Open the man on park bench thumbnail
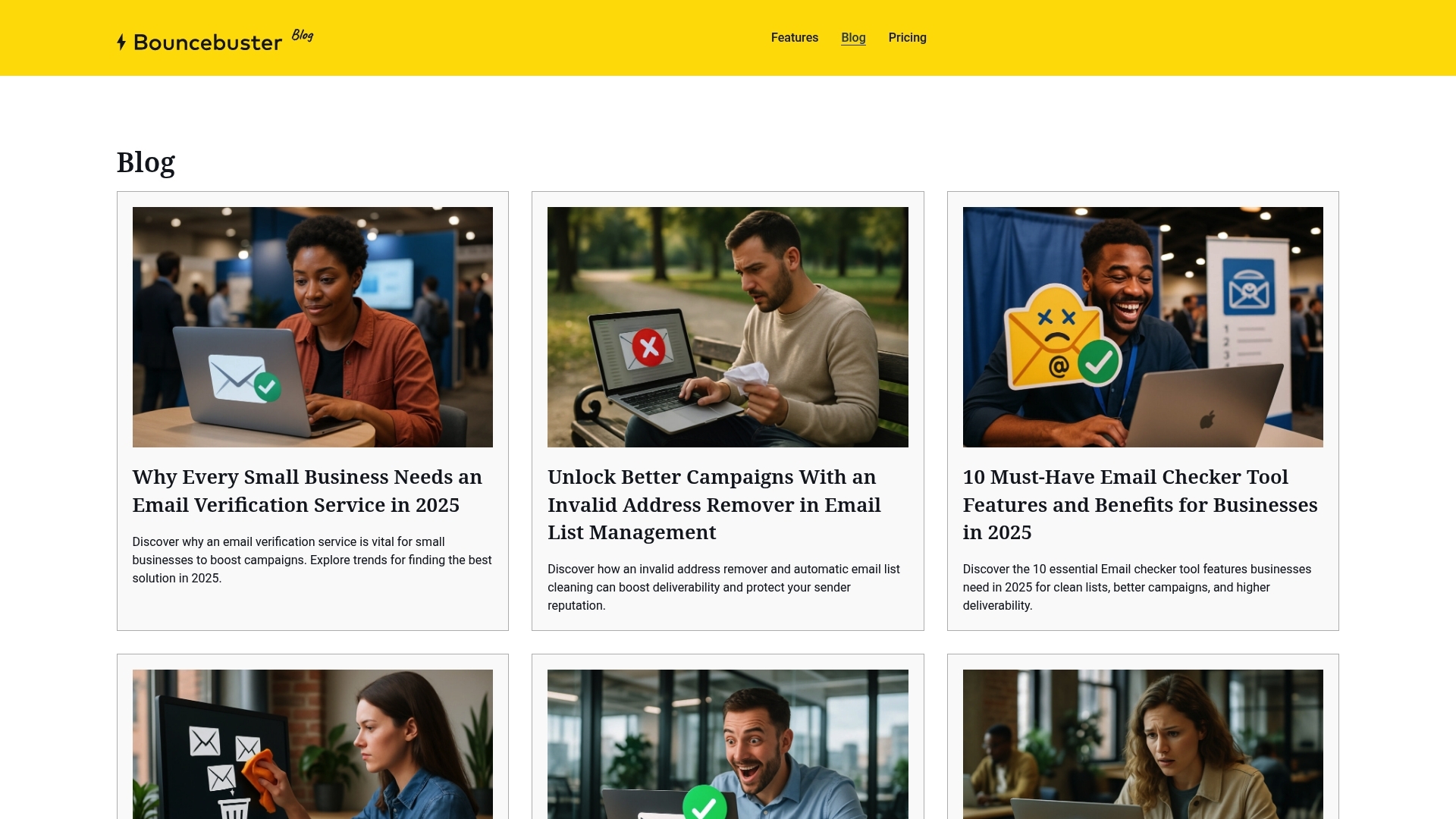1456x819 pixels. [x=727, y=327]
